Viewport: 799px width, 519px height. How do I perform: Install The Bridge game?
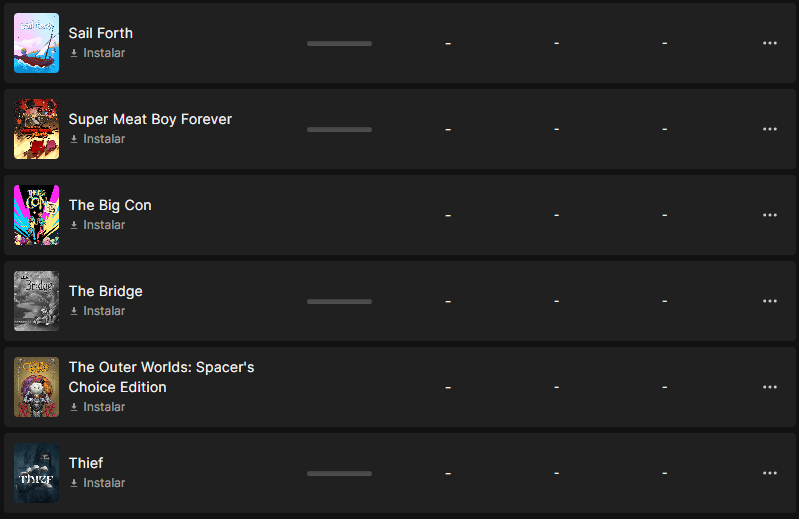pyautogui.click(x=103, y=311)
